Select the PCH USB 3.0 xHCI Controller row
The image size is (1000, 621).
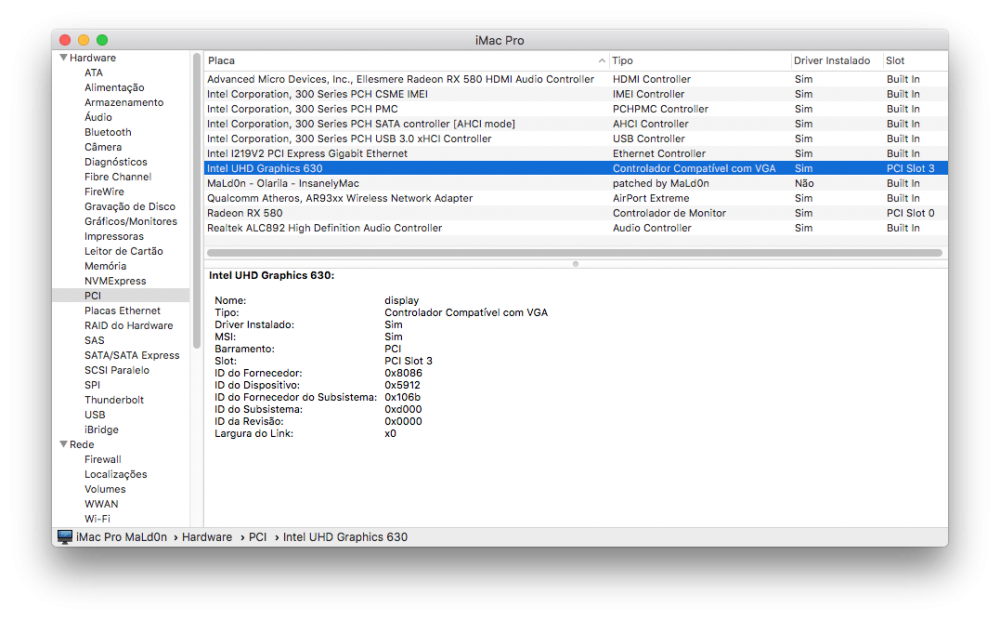click(575, 138)
